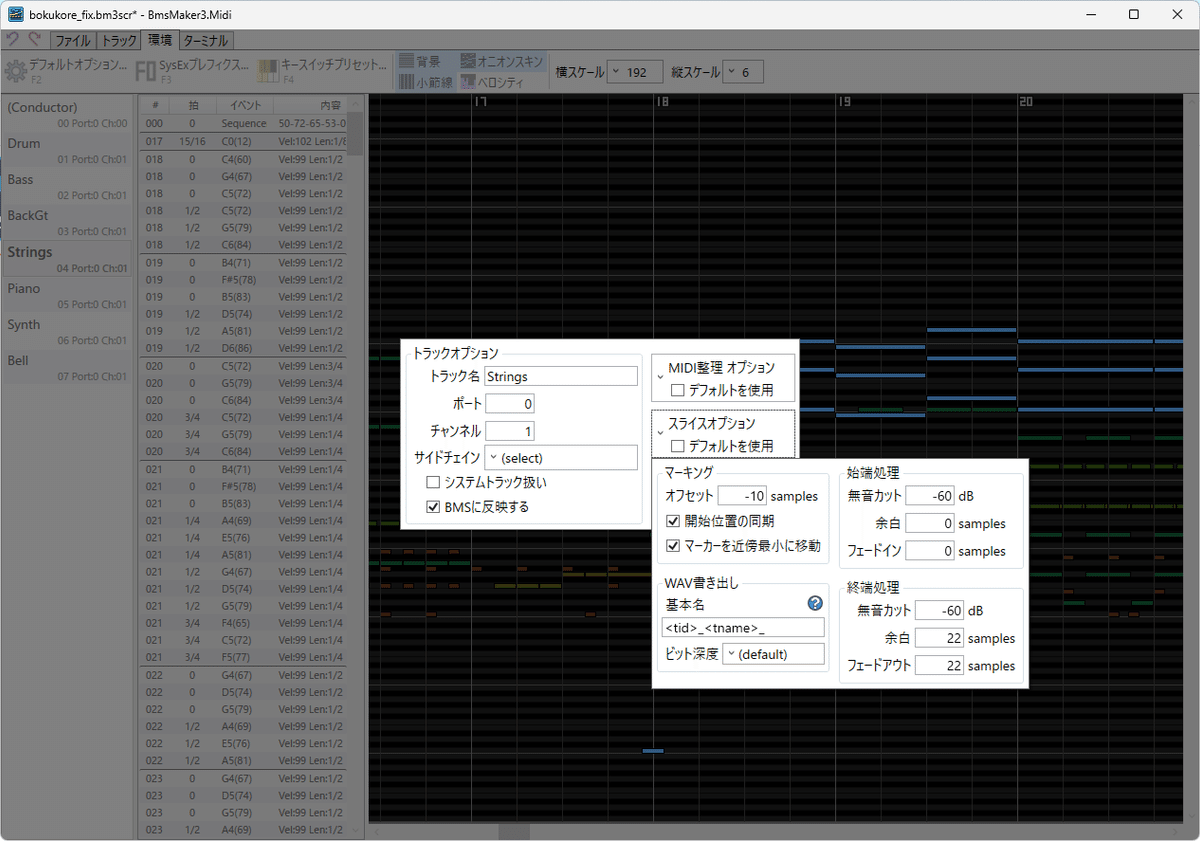Viewport: 1200px width, 841px height.
Task: Click the ポート number field
Action: click(510, 404)
